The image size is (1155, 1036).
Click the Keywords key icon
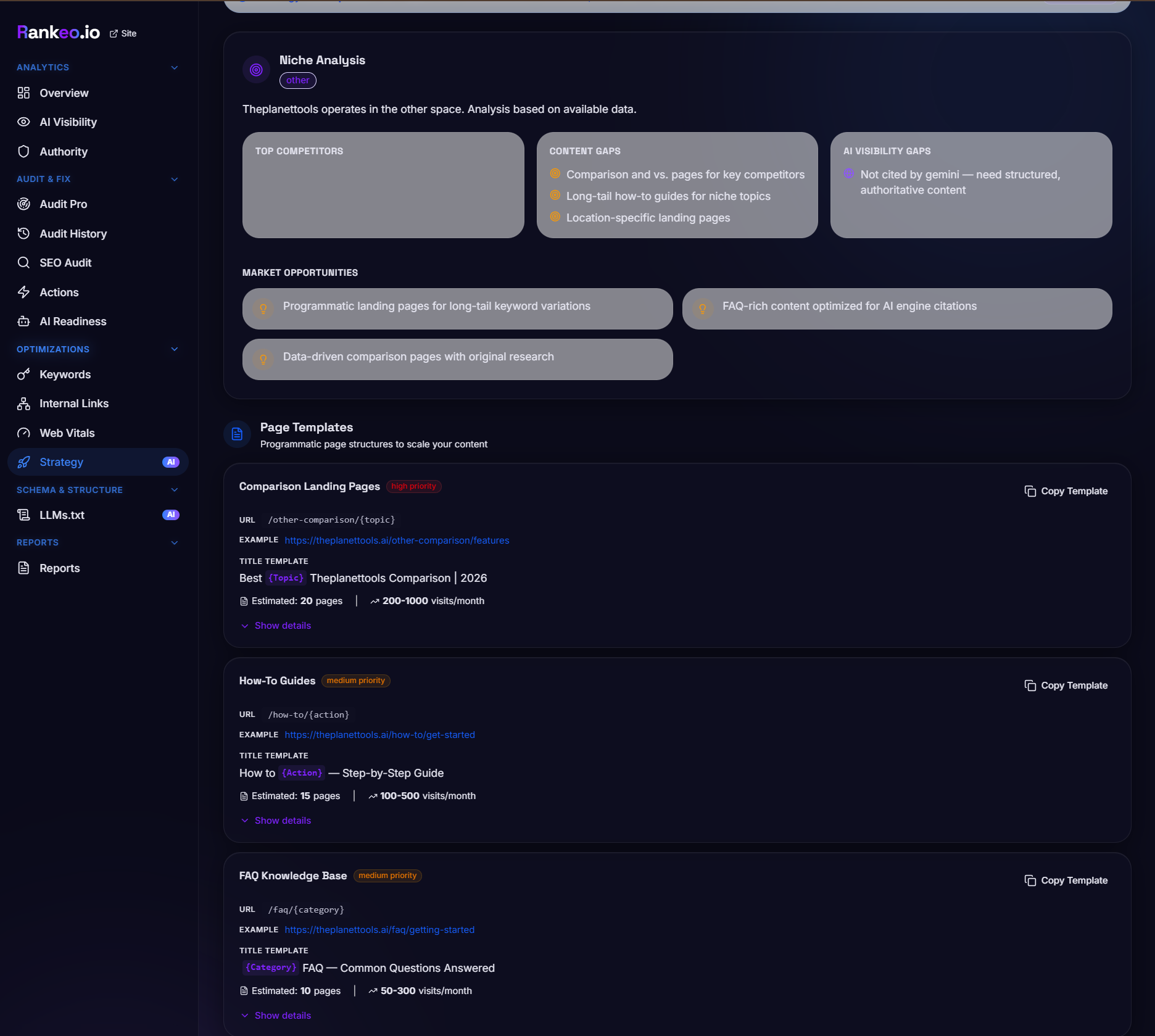click(x=23, y=374)
